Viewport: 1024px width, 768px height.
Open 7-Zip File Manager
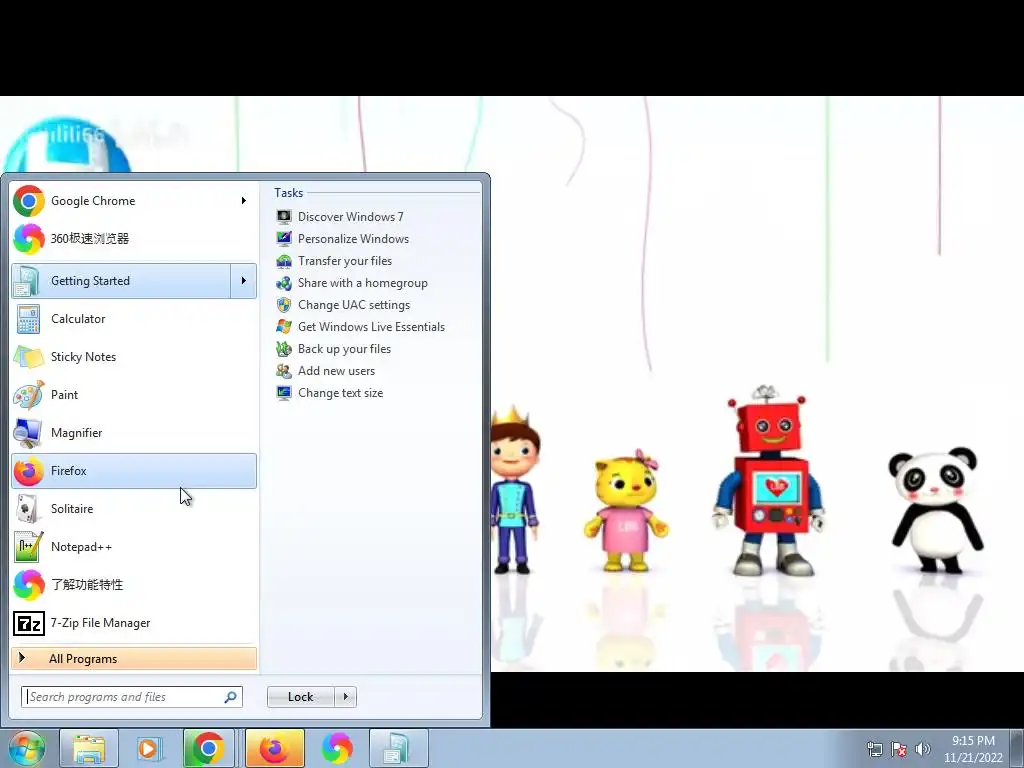pyautogui.click(x=134, y=623)
